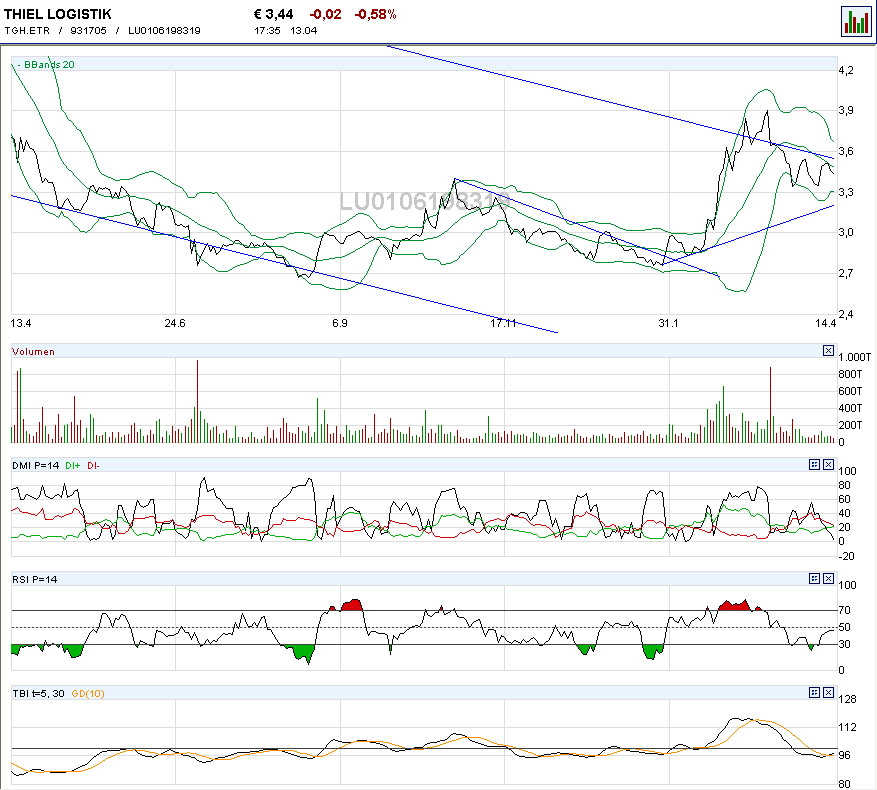The width and height of the screenshot is (877, 790).
Task: Click the -0,58% change value
Action: [375, 15]
